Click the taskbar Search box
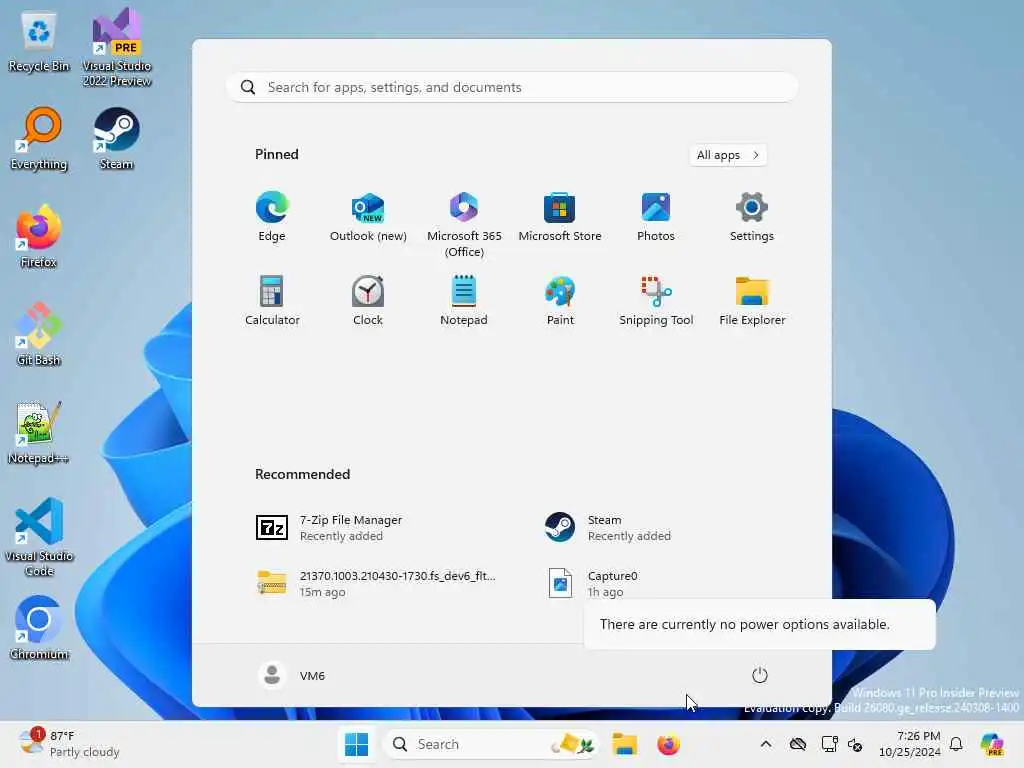The image size is (1024, 768). tap(491, 744)
